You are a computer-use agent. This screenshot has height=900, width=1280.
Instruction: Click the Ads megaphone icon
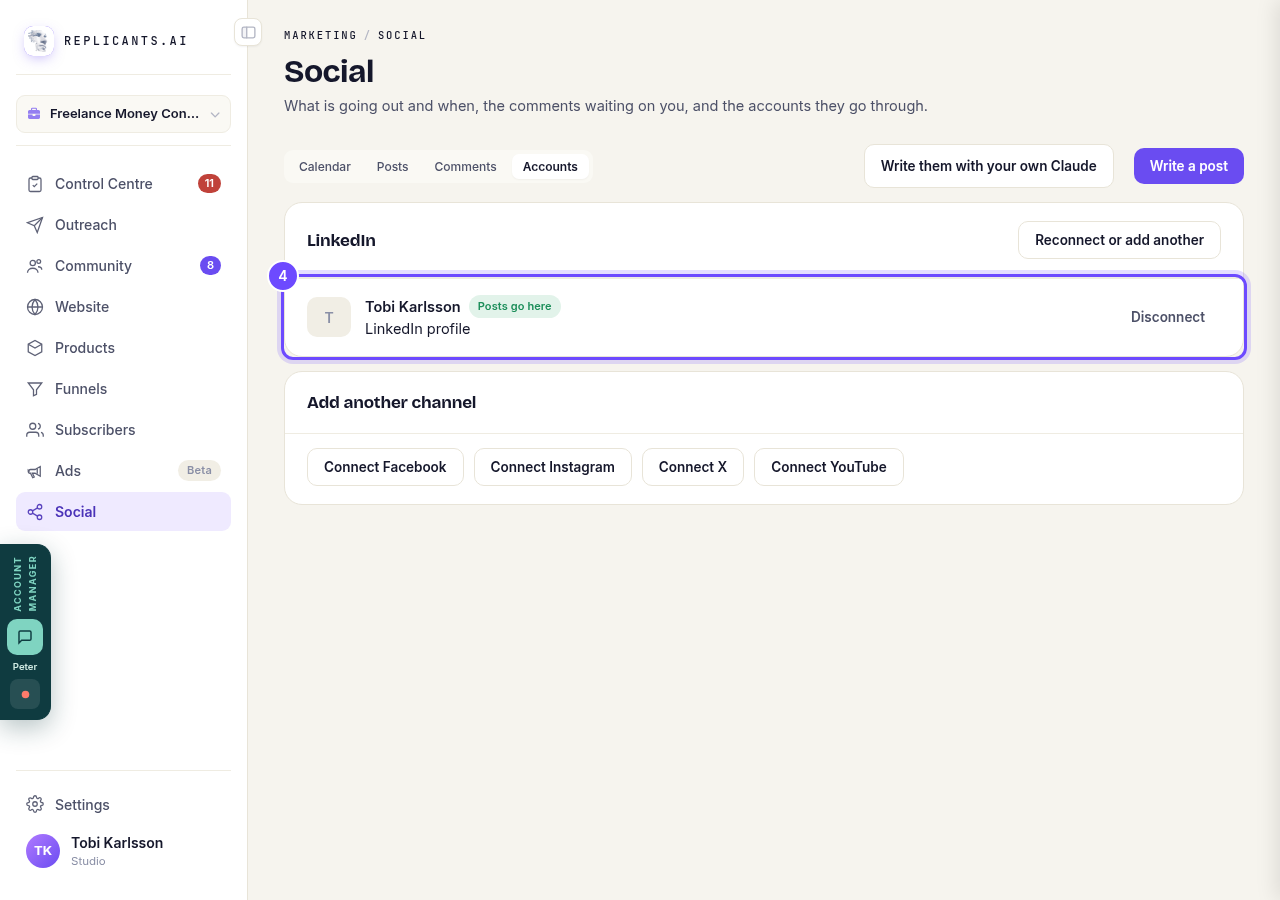coord(35,471)
